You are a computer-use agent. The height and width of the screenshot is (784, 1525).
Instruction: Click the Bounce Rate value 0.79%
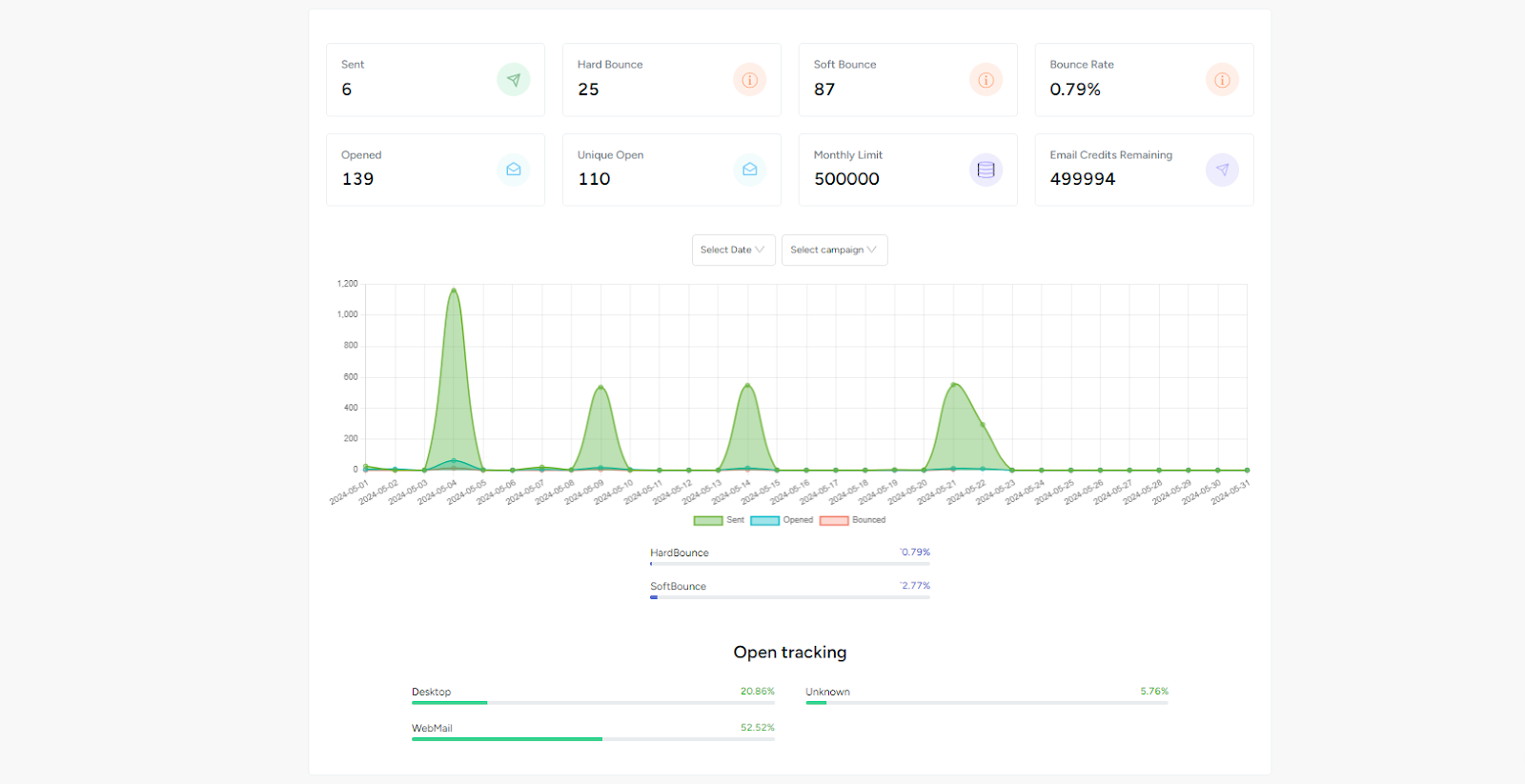click(x=1075, y=90)
